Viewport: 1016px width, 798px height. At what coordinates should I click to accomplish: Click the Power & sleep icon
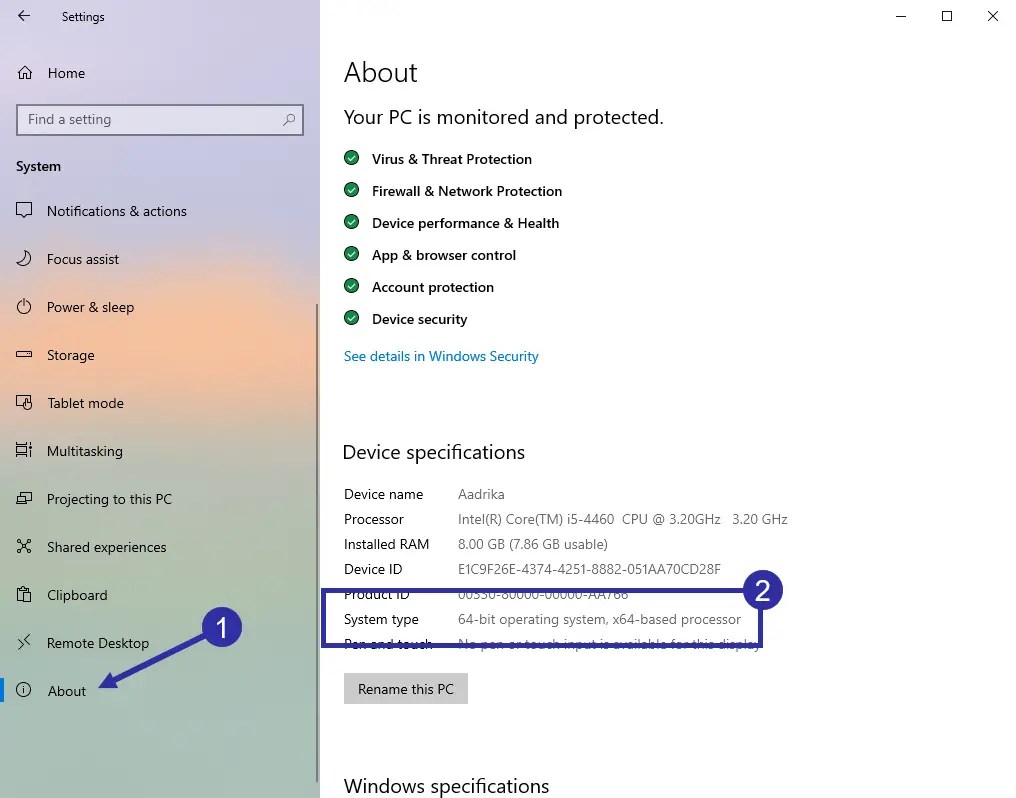(25, 307)
